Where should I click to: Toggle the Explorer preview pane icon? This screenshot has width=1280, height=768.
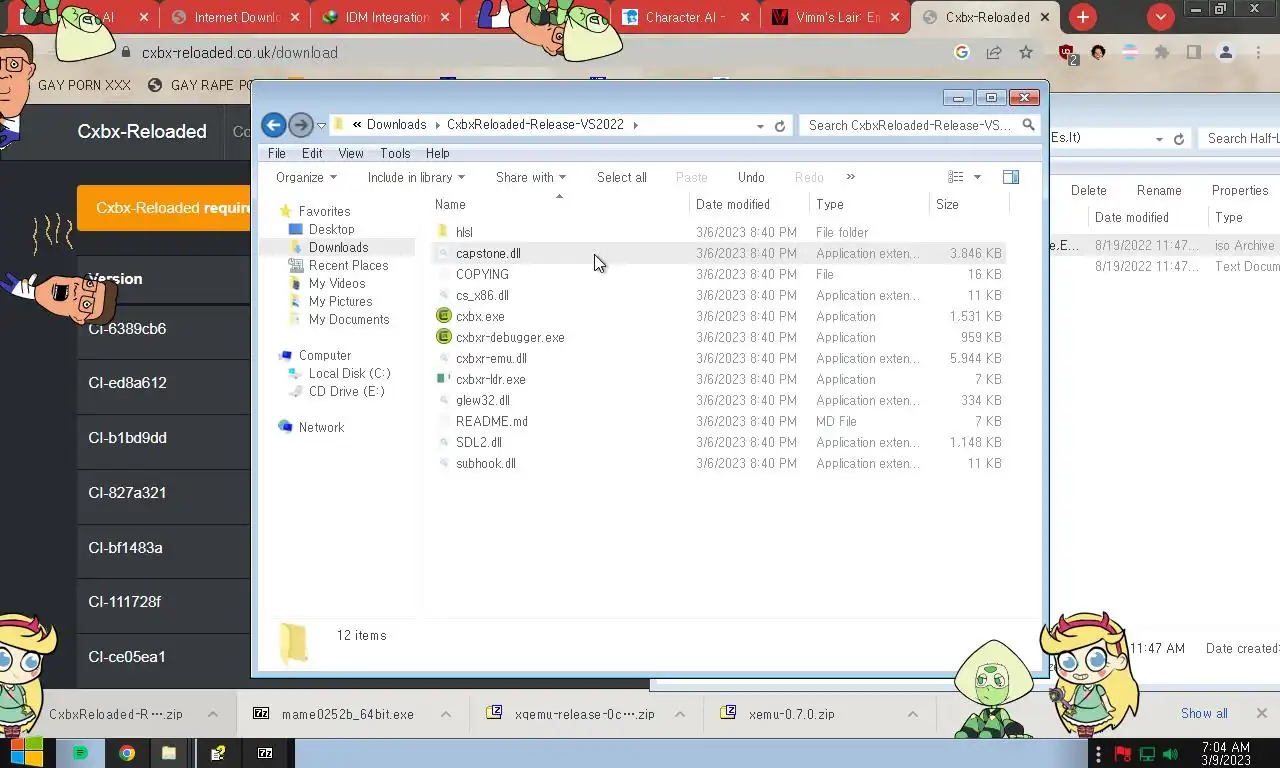pos(1011,177)
